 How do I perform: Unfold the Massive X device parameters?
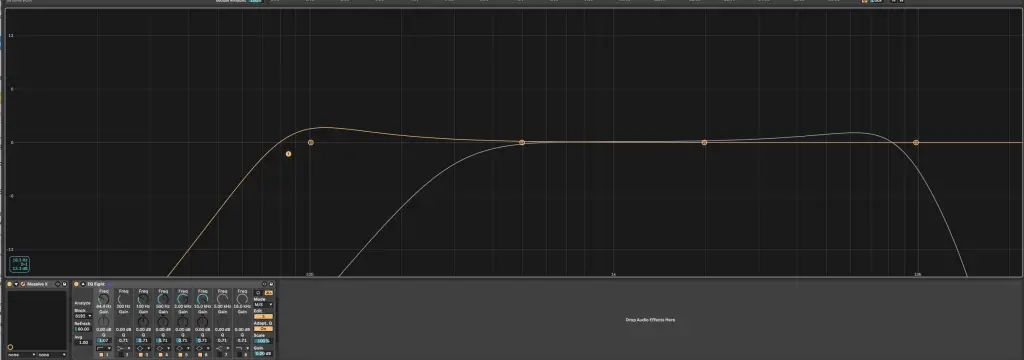[16, 284]
